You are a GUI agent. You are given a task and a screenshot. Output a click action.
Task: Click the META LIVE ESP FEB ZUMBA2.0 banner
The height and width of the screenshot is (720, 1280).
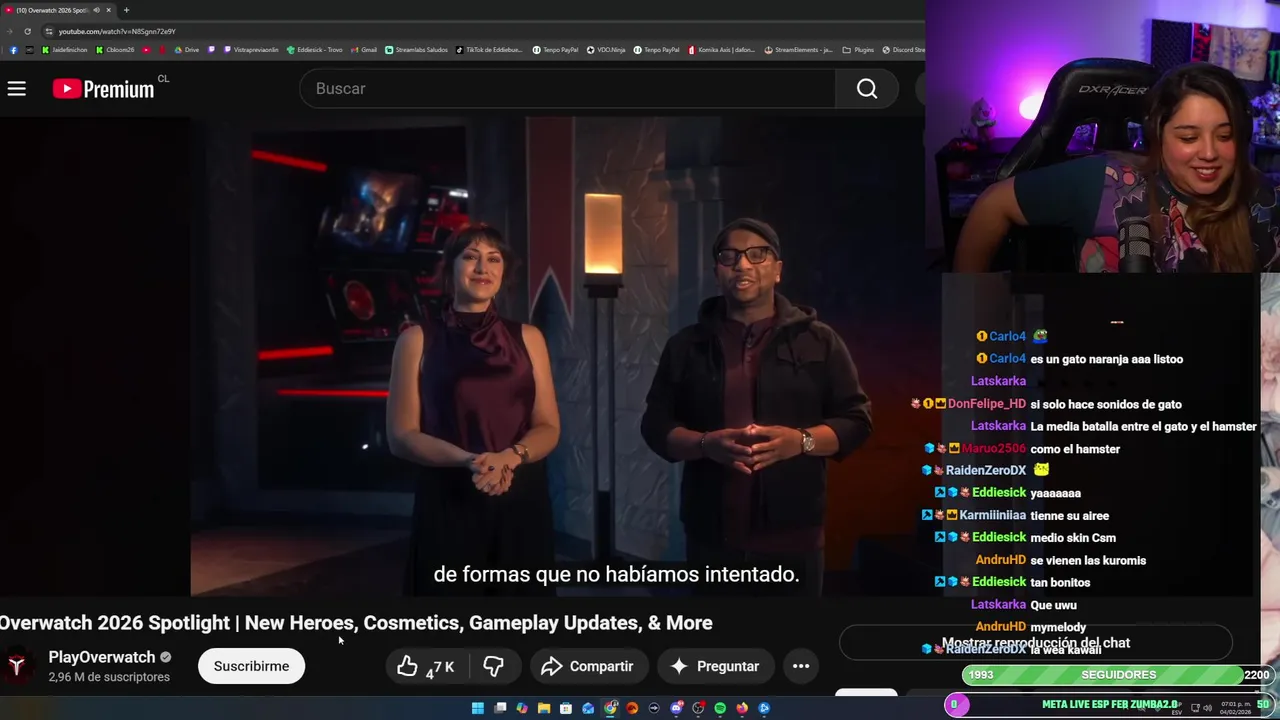(1109, 705)
